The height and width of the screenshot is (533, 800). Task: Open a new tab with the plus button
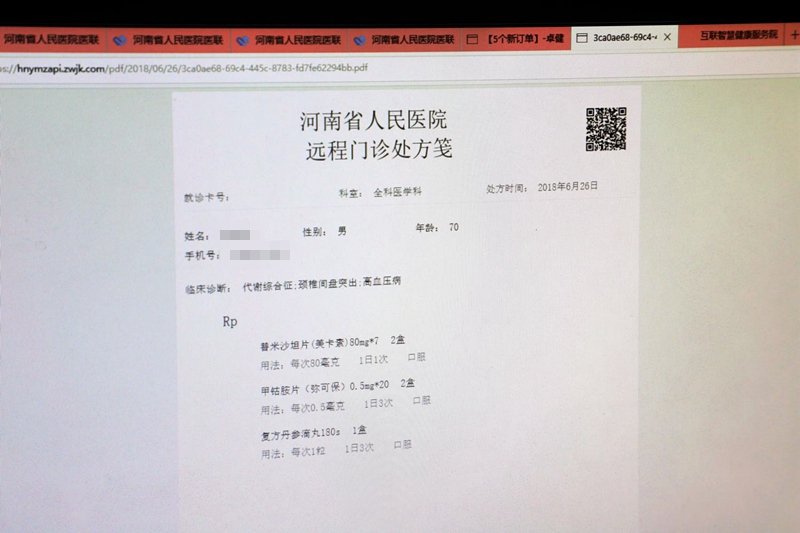click(794, 35)
